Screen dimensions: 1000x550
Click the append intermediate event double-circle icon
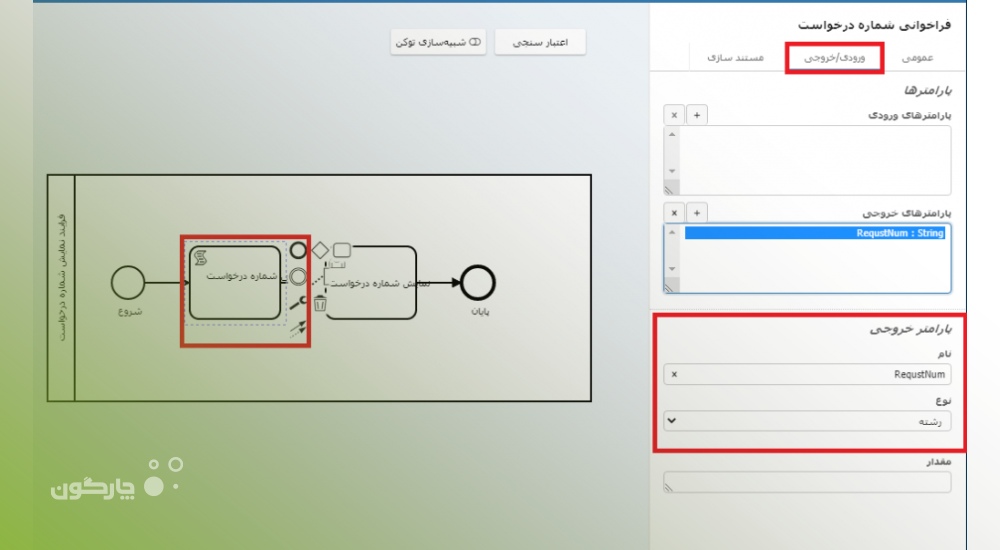(298, 277)
